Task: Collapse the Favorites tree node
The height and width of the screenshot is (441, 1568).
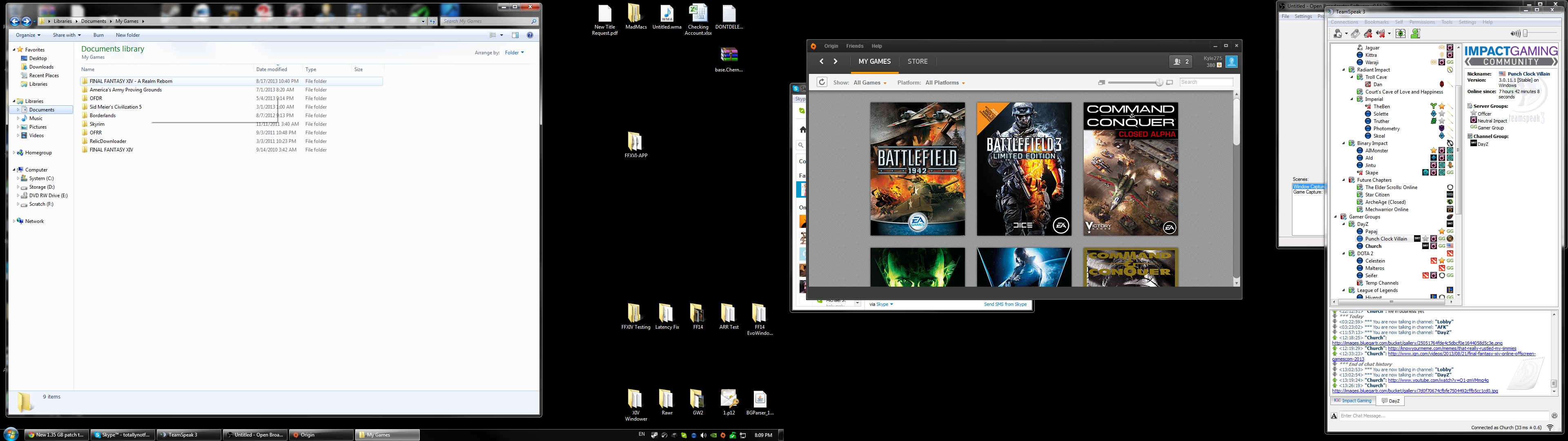Action: click(x=13, y=49)
